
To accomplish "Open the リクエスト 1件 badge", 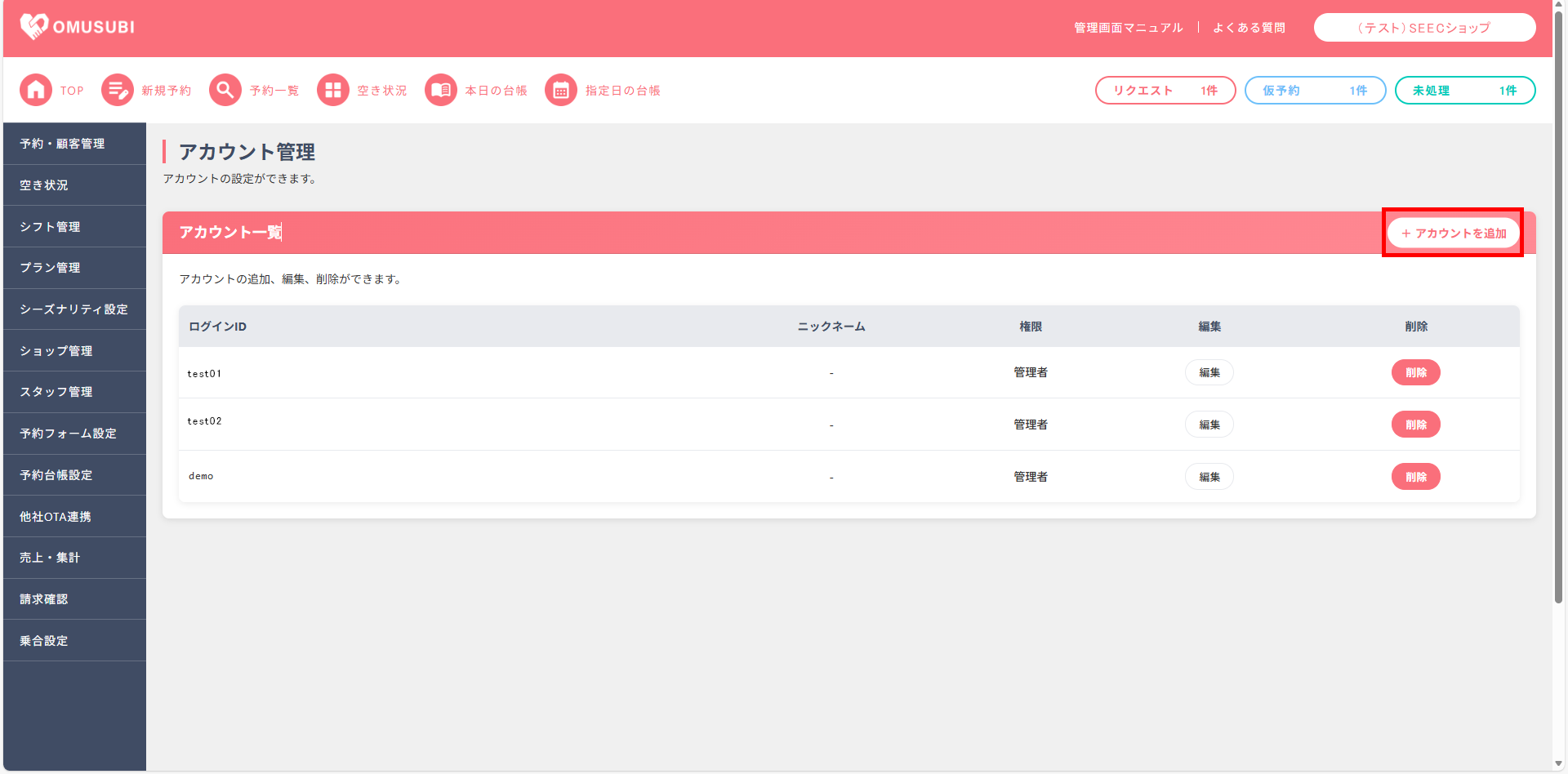I will coord(1165,91).
